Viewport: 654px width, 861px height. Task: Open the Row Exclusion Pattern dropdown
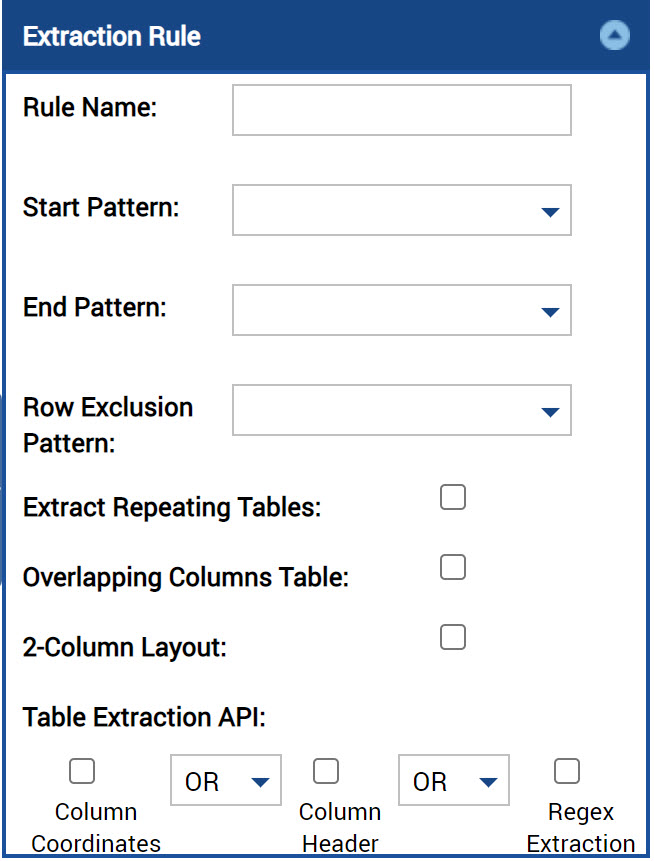tap(401, 410)
